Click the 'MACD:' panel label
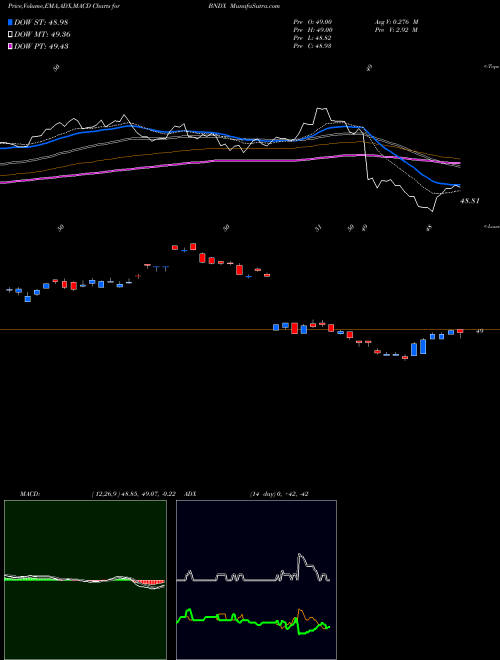The height and width of the screenshot is (660, 500). click(x=30, y=494)
